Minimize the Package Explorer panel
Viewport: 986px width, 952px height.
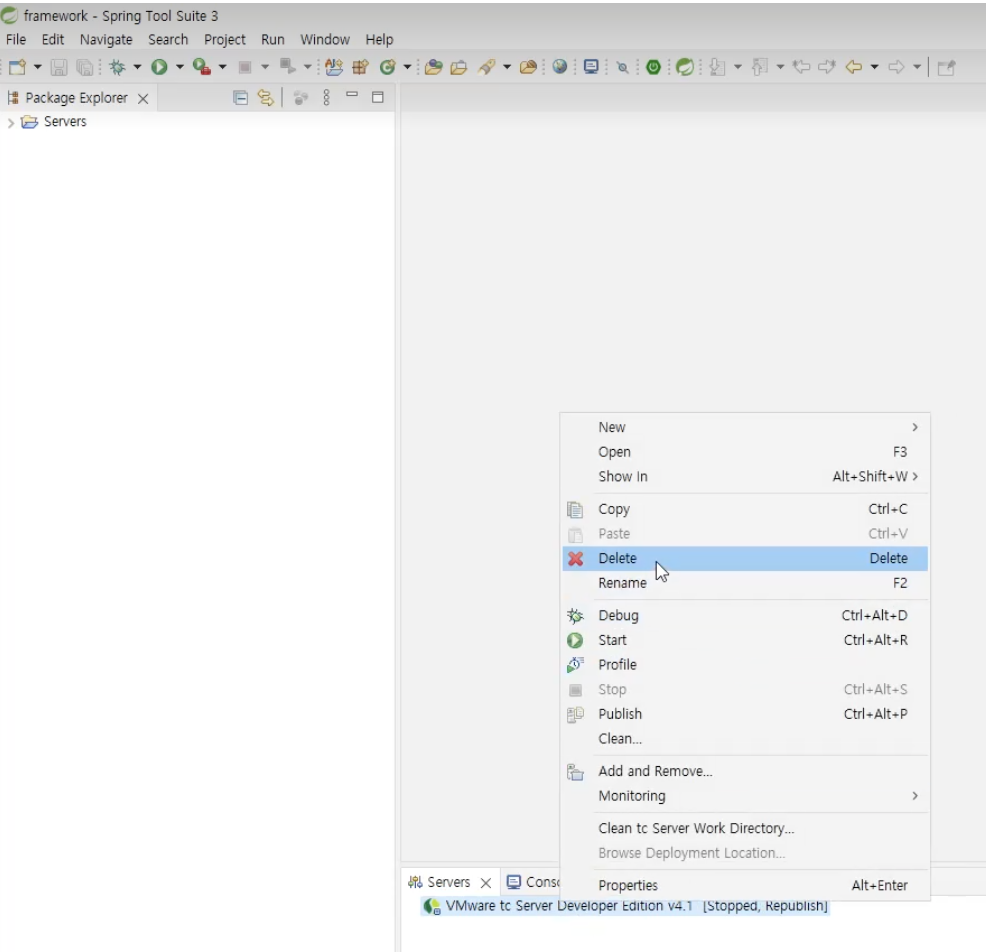click(x=352, y=96)
